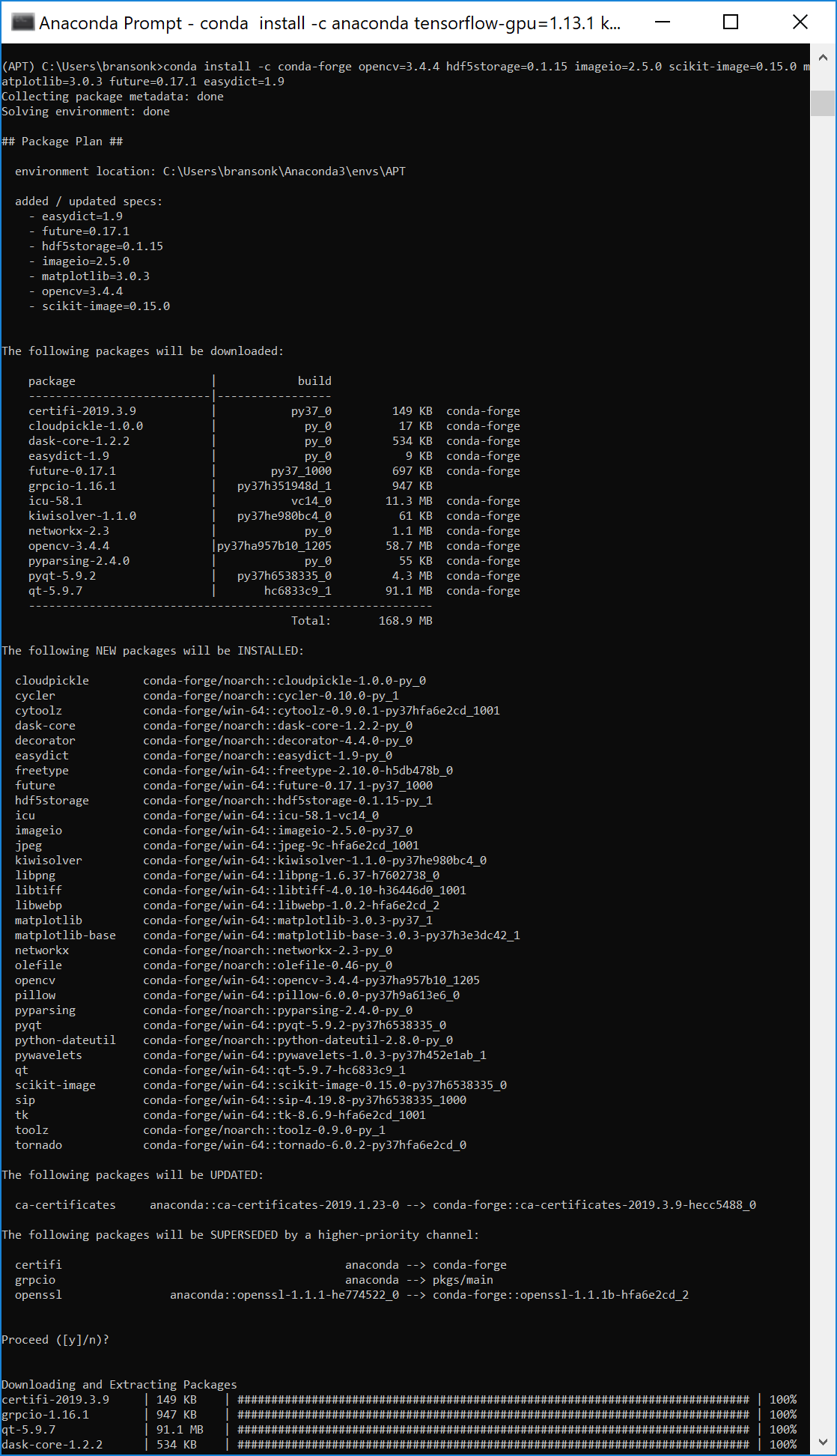Click the 'ca-certificates' updated package row
The width and height of the screenshot is (837, 1456).
[386, 1205]
